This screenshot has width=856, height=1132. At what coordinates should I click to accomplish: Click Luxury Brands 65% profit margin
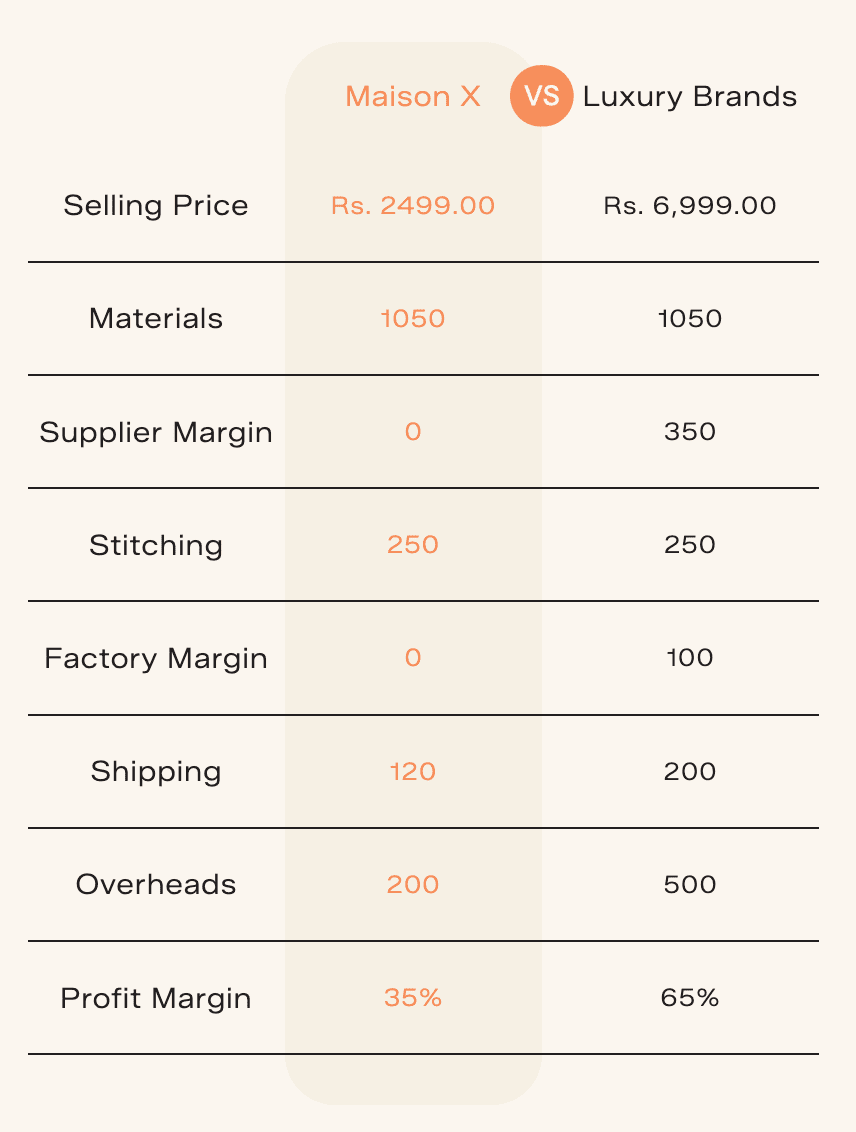(x=690, y=998)
